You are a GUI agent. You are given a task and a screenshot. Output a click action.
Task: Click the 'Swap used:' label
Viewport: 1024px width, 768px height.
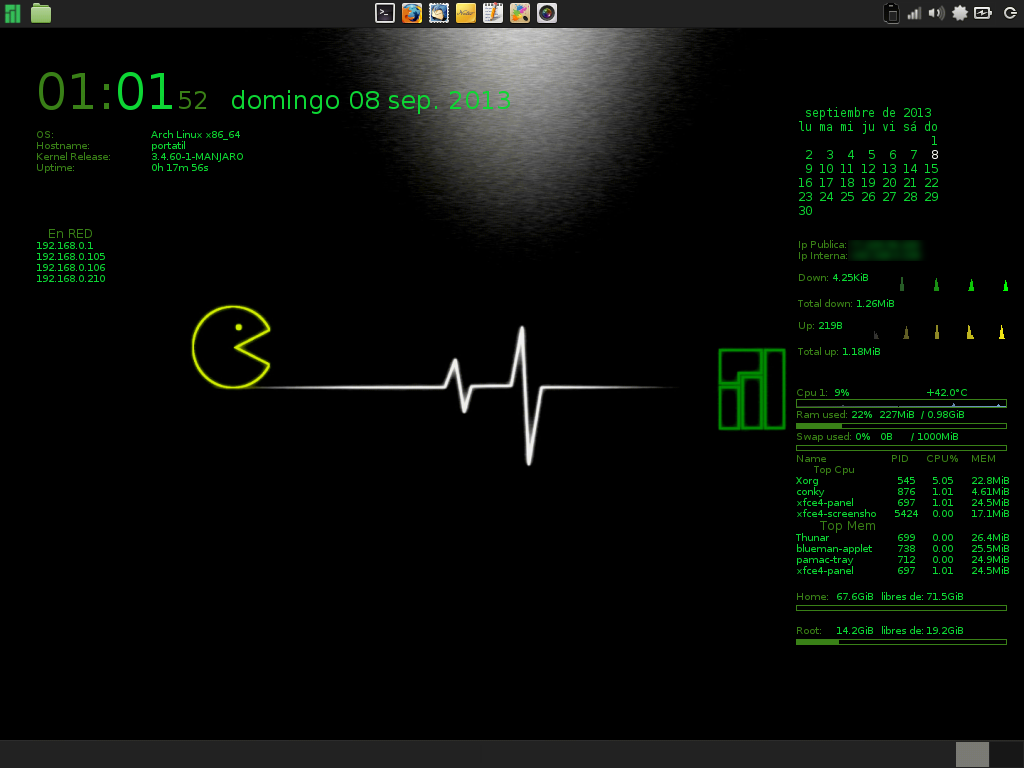[824, 437]
